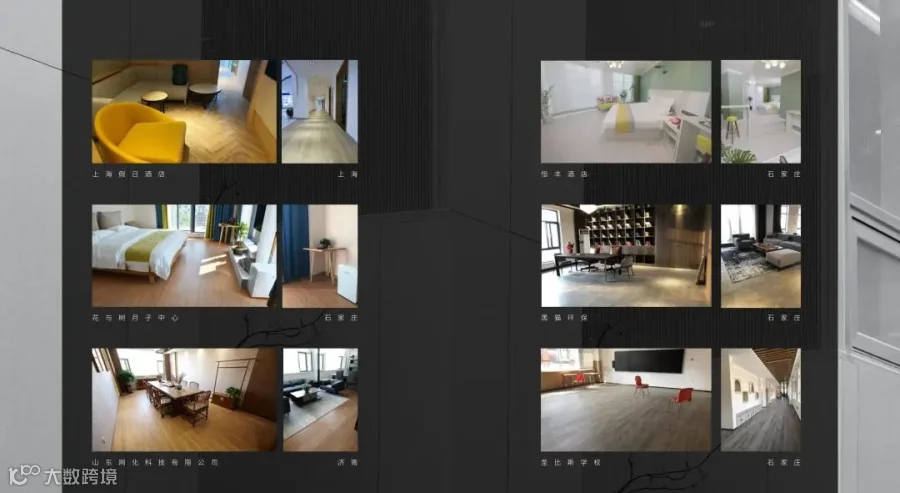Screen dimensions: 900x493
Task: Open the white bed photo above 恒丰酒店
Action: pos(626,111)
